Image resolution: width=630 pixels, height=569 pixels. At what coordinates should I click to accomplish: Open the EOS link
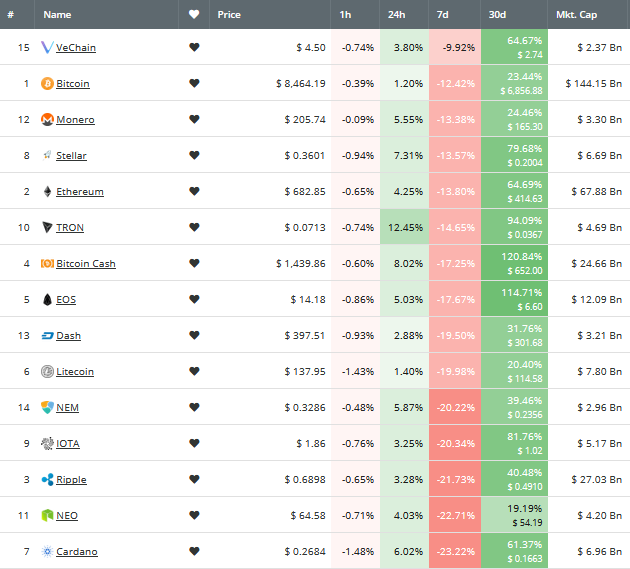(x=66, y=299)
